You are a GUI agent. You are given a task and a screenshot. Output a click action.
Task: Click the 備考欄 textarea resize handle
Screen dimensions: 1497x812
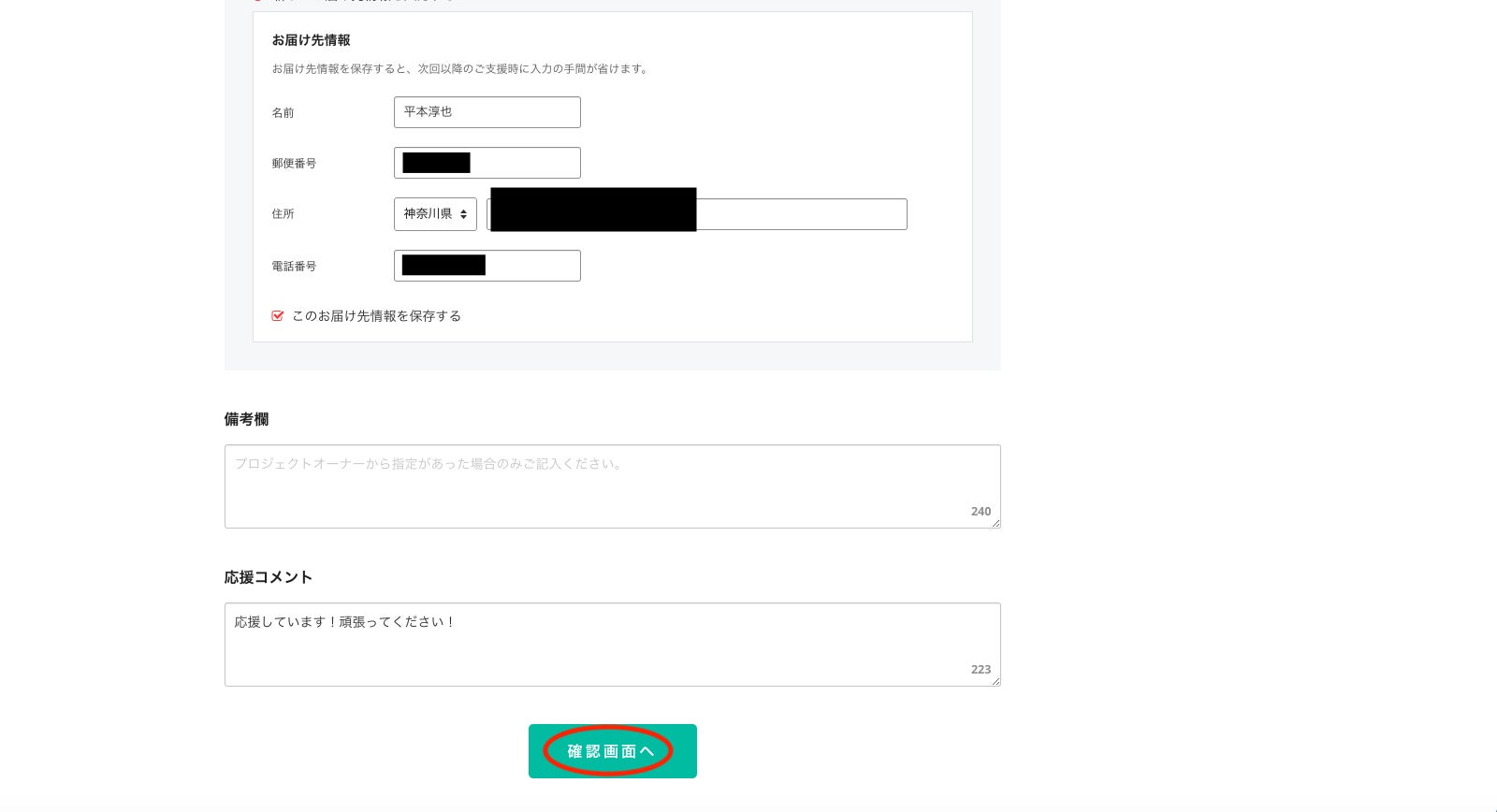tap(996, 524)
